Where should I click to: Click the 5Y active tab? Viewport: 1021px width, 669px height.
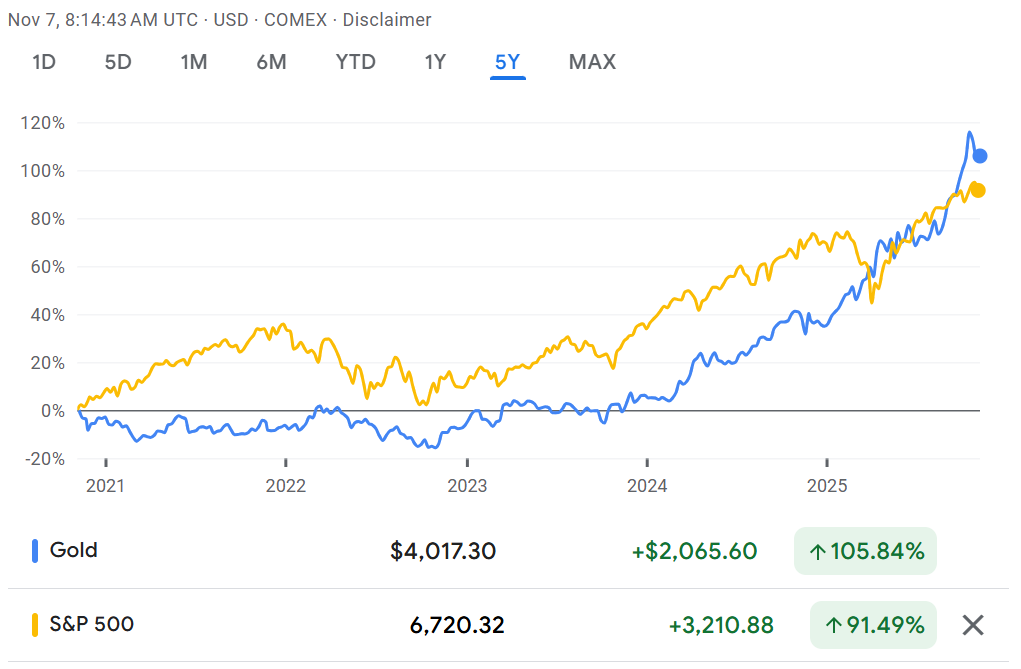click(508, 62)
